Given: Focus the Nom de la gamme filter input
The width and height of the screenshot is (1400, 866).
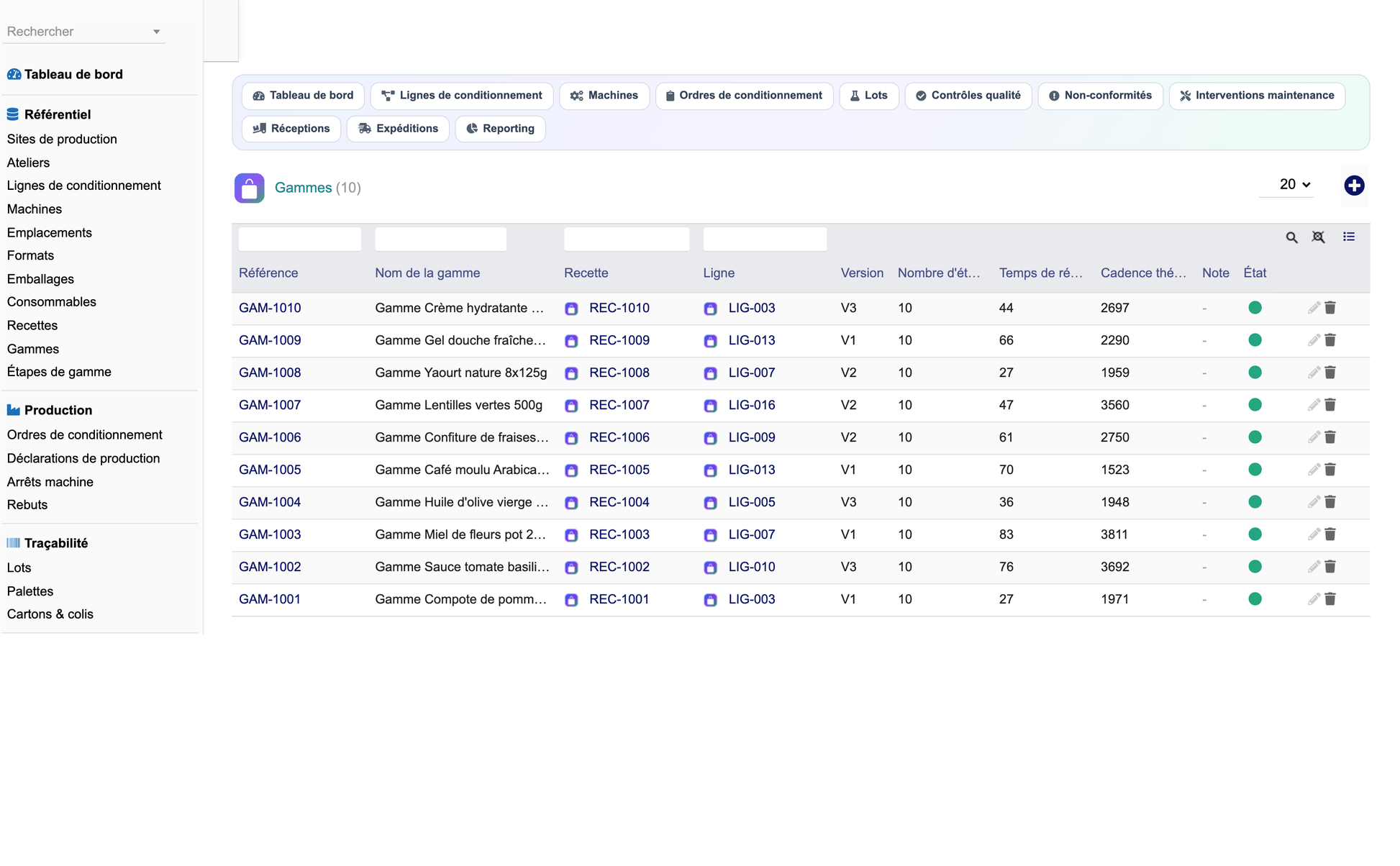Looking at the screenshot, I should click(441, 239).
